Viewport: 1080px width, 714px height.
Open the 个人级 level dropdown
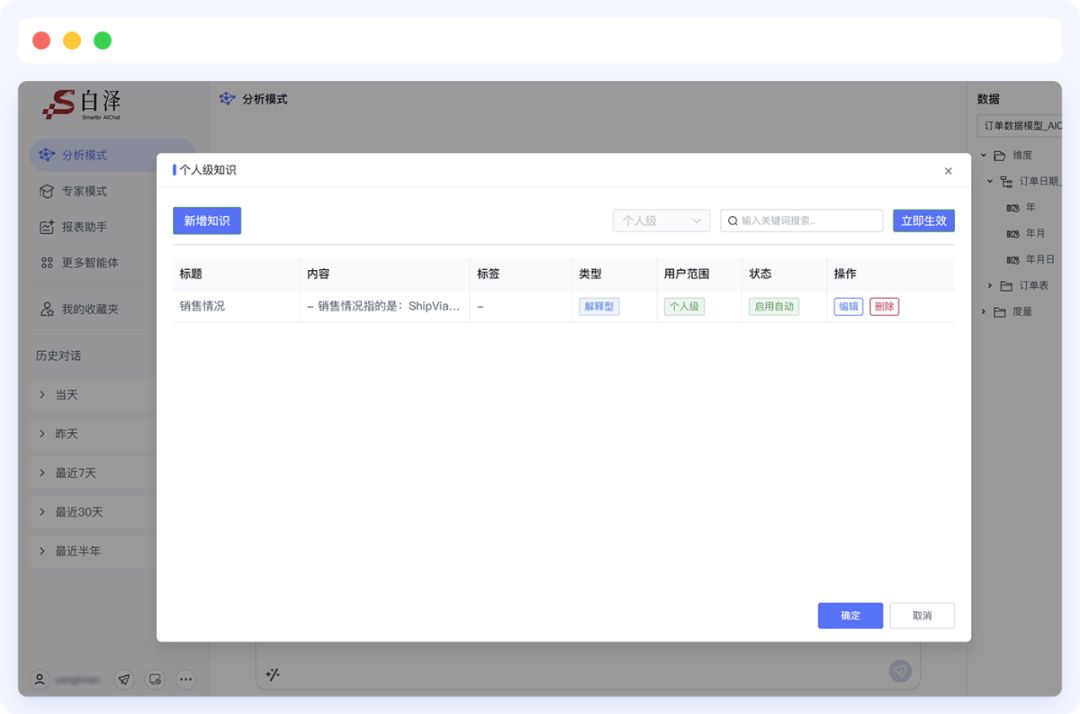661,220
